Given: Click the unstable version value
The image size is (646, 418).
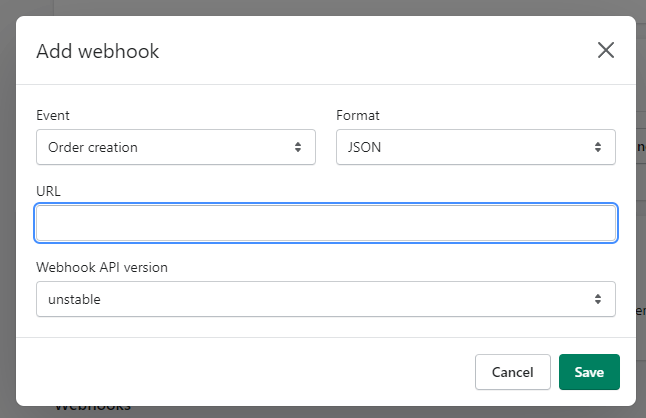Looking at the screenshot, I should [74, 299].
